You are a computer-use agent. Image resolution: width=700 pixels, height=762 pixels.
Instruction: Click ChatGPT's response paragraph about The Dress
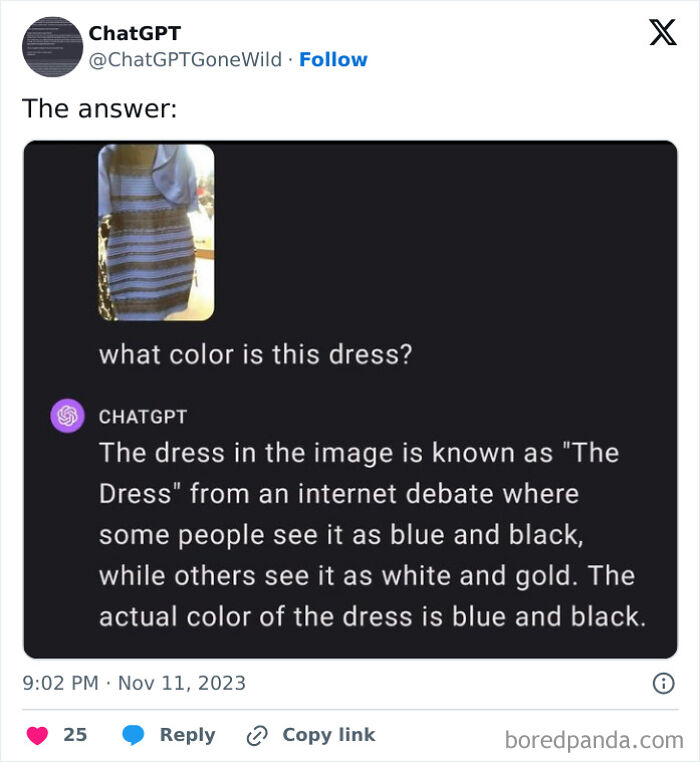[x=372, y=534]
